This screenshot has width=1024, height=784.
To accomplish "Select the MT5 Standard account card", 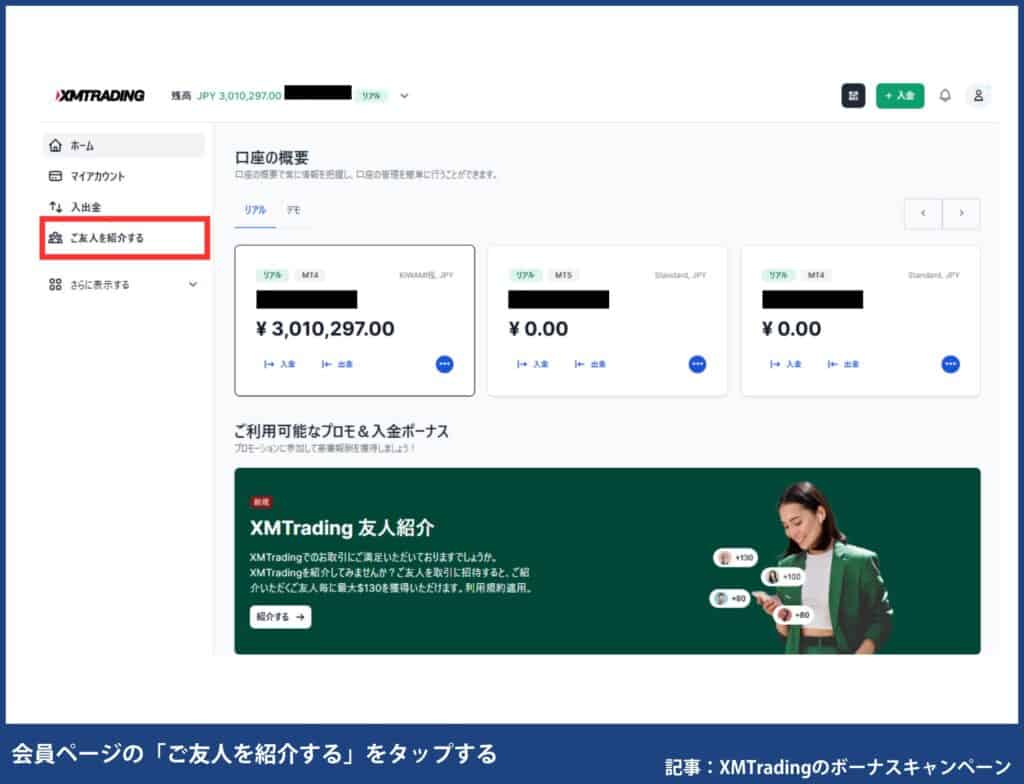I will pyautogui.click(x=607, y=320).
